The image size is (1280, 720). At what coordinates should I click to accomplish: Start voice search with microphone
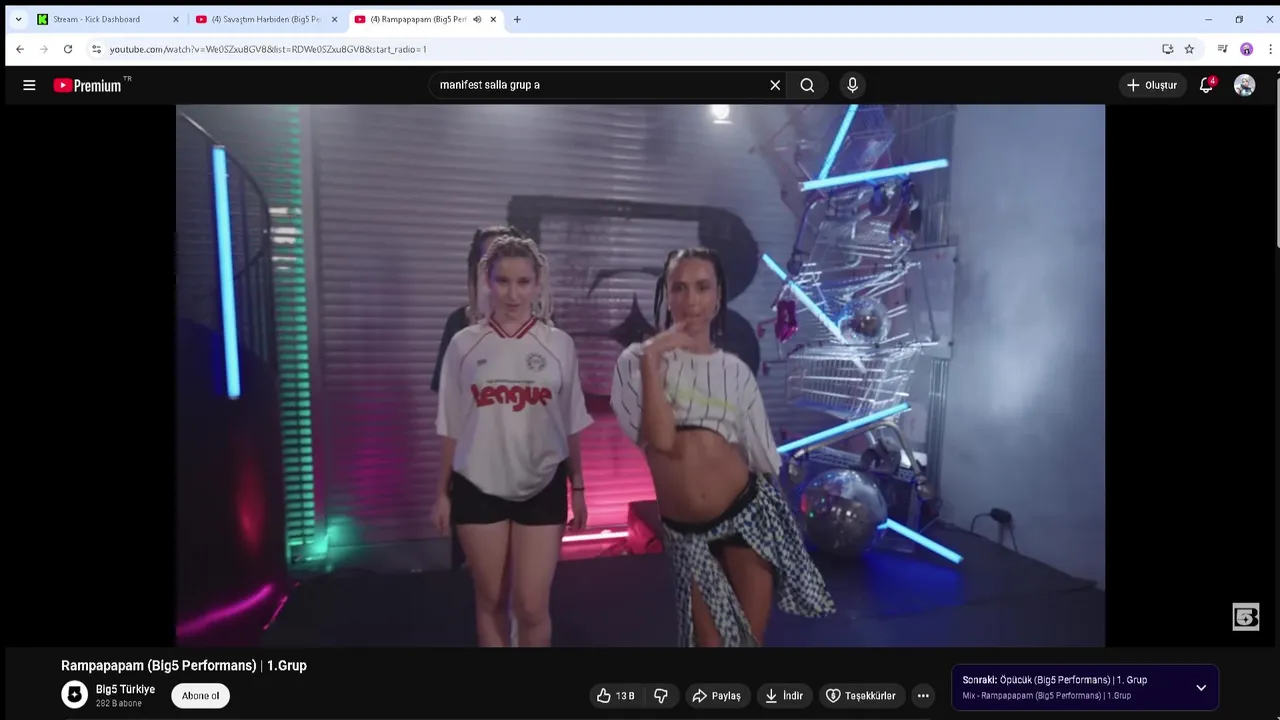(x=852, y=85)
